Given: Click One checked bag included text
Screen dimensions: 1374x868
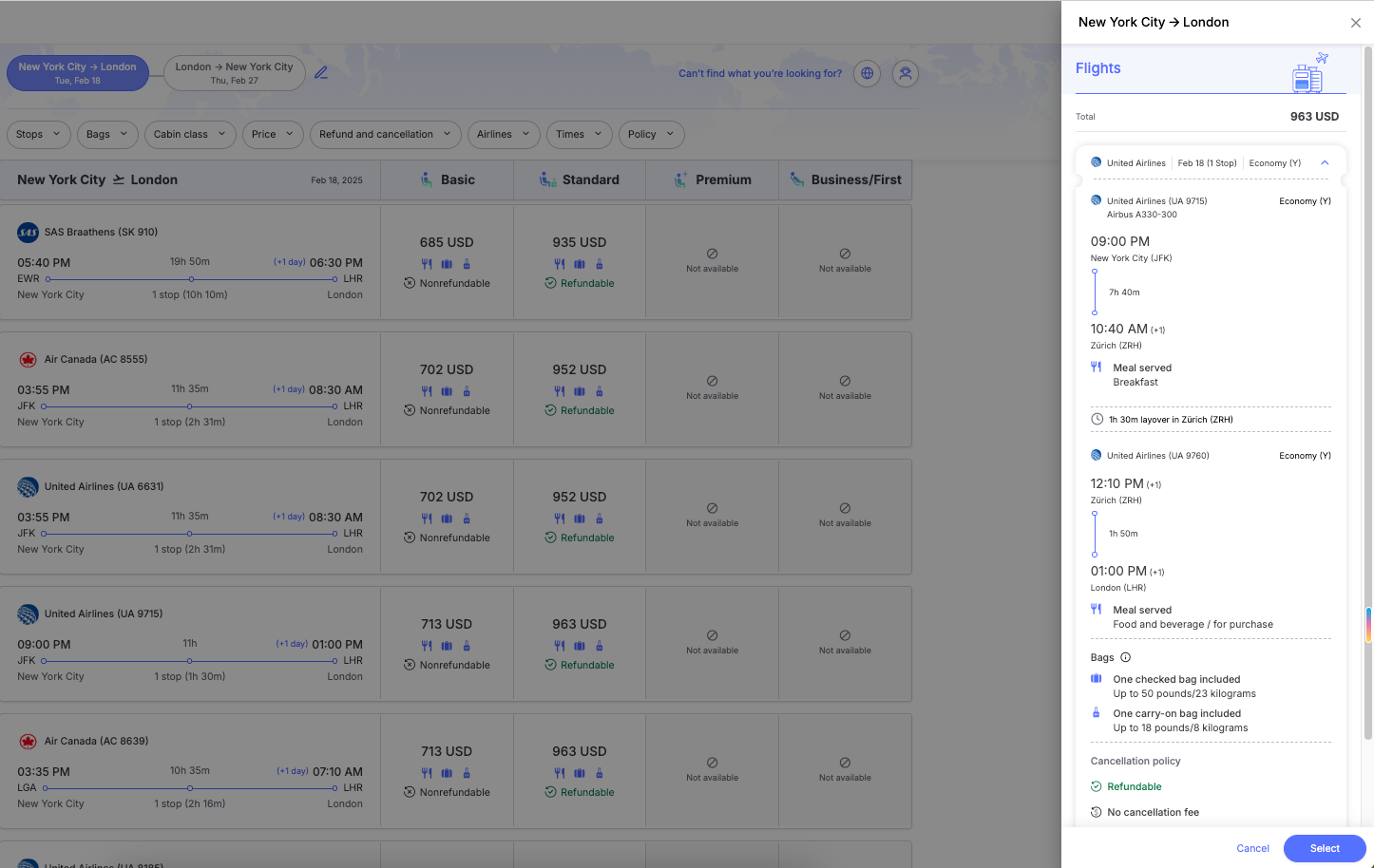Looking at the screenshot, I should click(1176, 679).
